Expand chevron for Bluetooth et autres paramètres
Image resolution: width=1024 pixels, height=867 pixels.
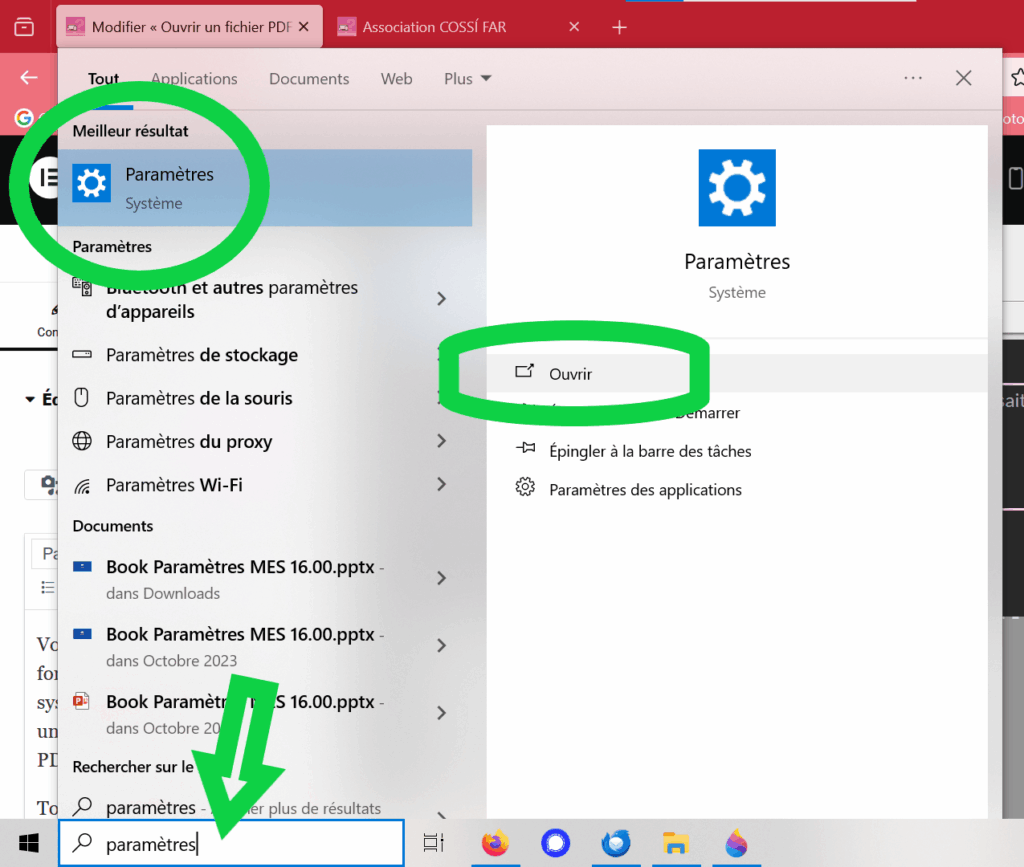click(x=441, y=299)
